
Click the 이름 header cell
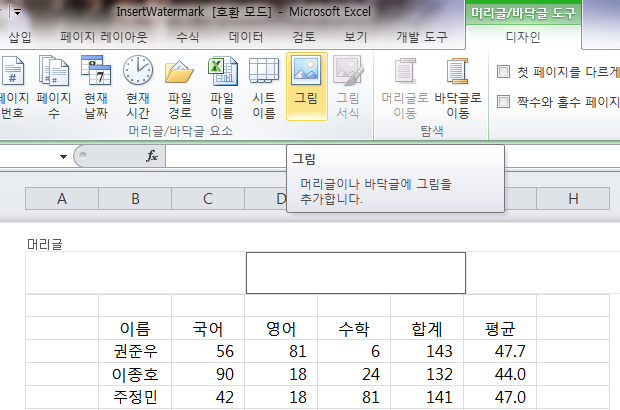point(135,329)
